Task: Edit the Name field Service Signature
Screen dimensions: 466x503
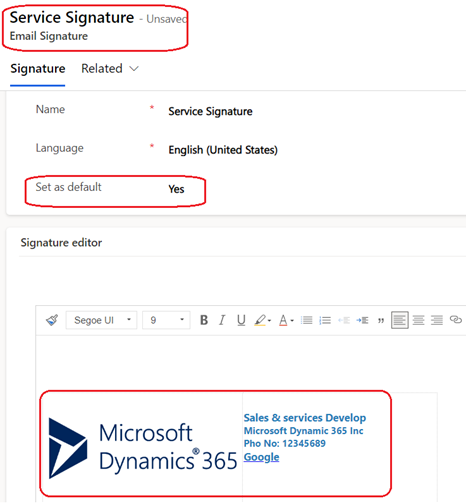Action: point(210,111)
